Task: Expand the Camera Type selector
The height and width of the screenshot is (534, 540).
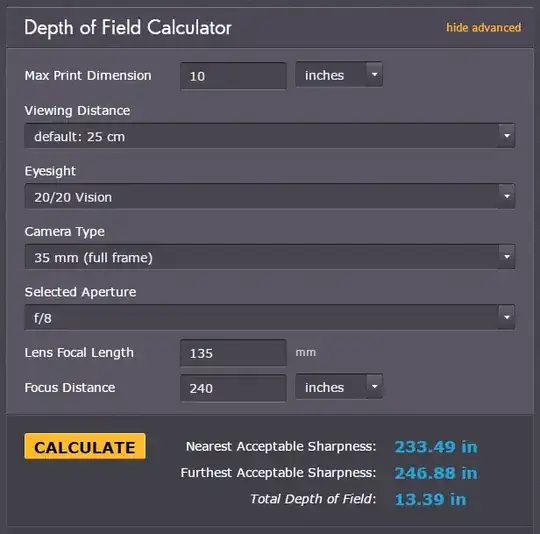Action: 270,257
